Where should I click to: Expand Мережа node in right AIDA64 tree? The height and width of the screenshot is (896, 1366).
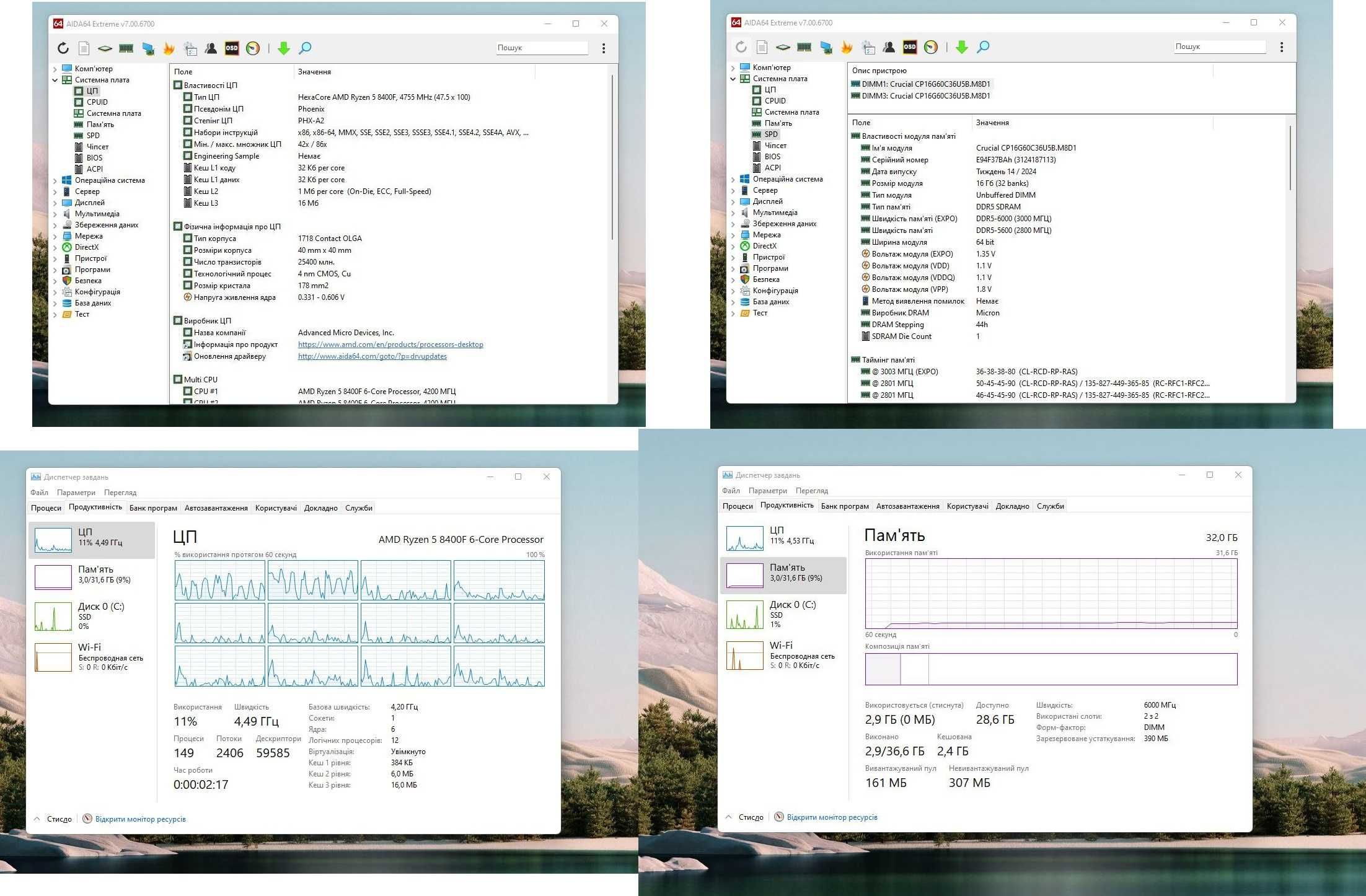point(733,235)
